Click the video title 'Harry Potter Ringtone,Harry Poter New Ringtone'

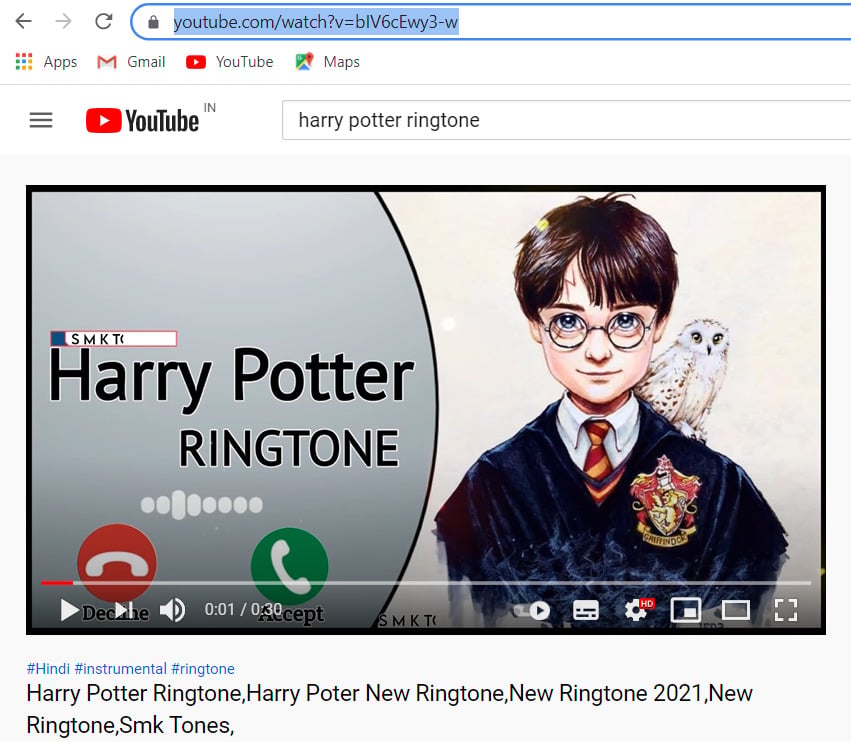pyautogui.click(x=389, y=709)
